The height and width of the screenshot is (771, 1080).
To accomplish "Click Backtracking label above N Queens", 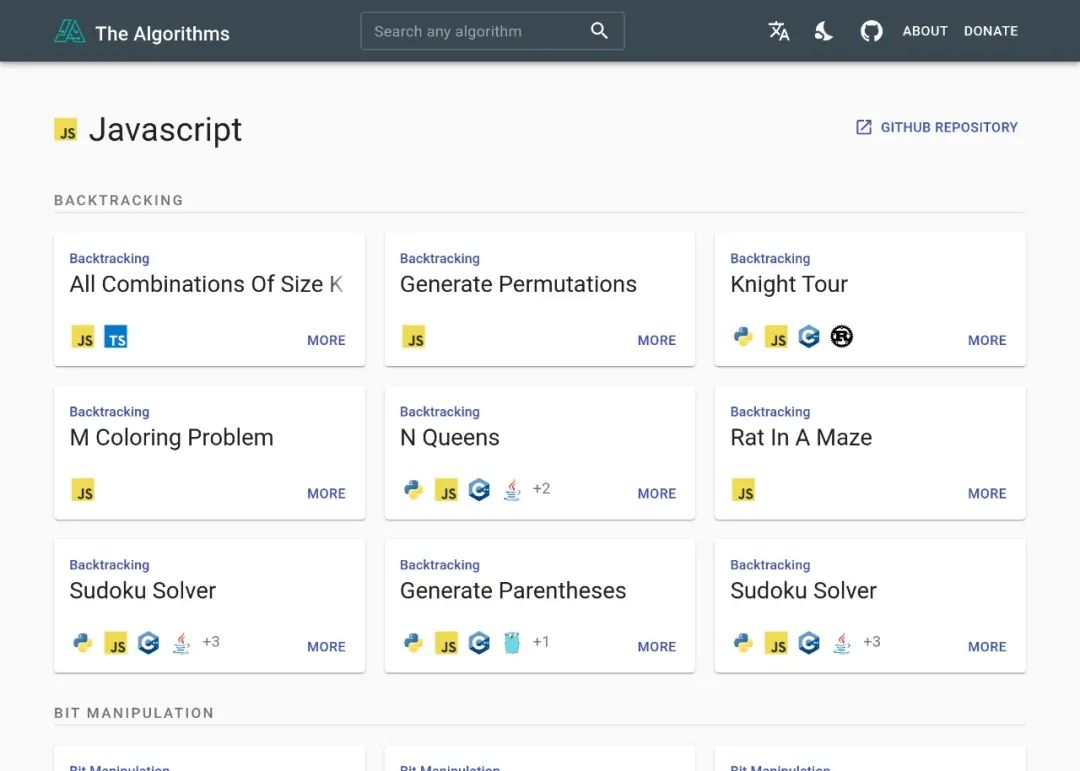I will pos(439,411).
